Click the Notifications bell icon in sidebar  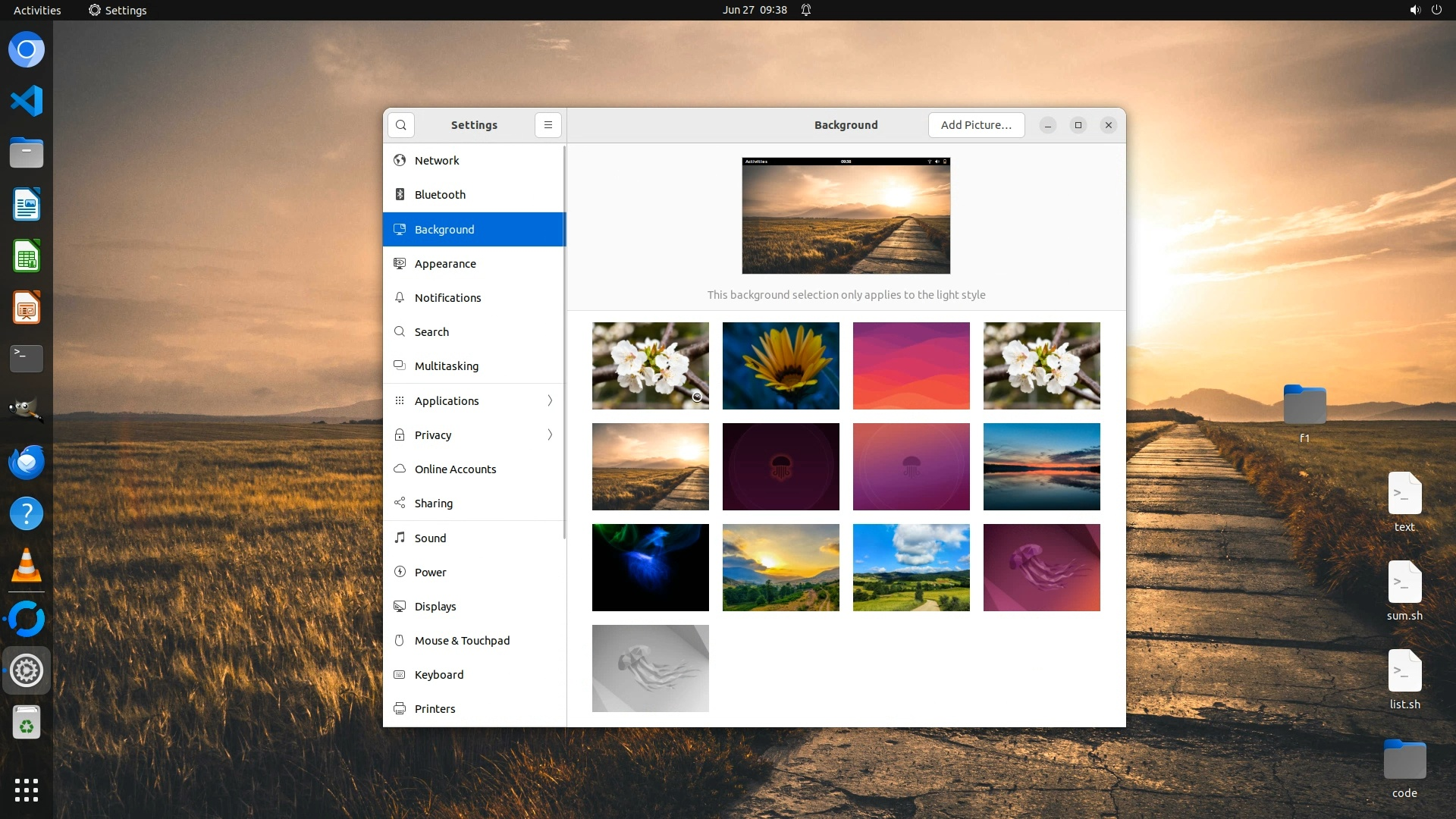[x=400, y=298]
